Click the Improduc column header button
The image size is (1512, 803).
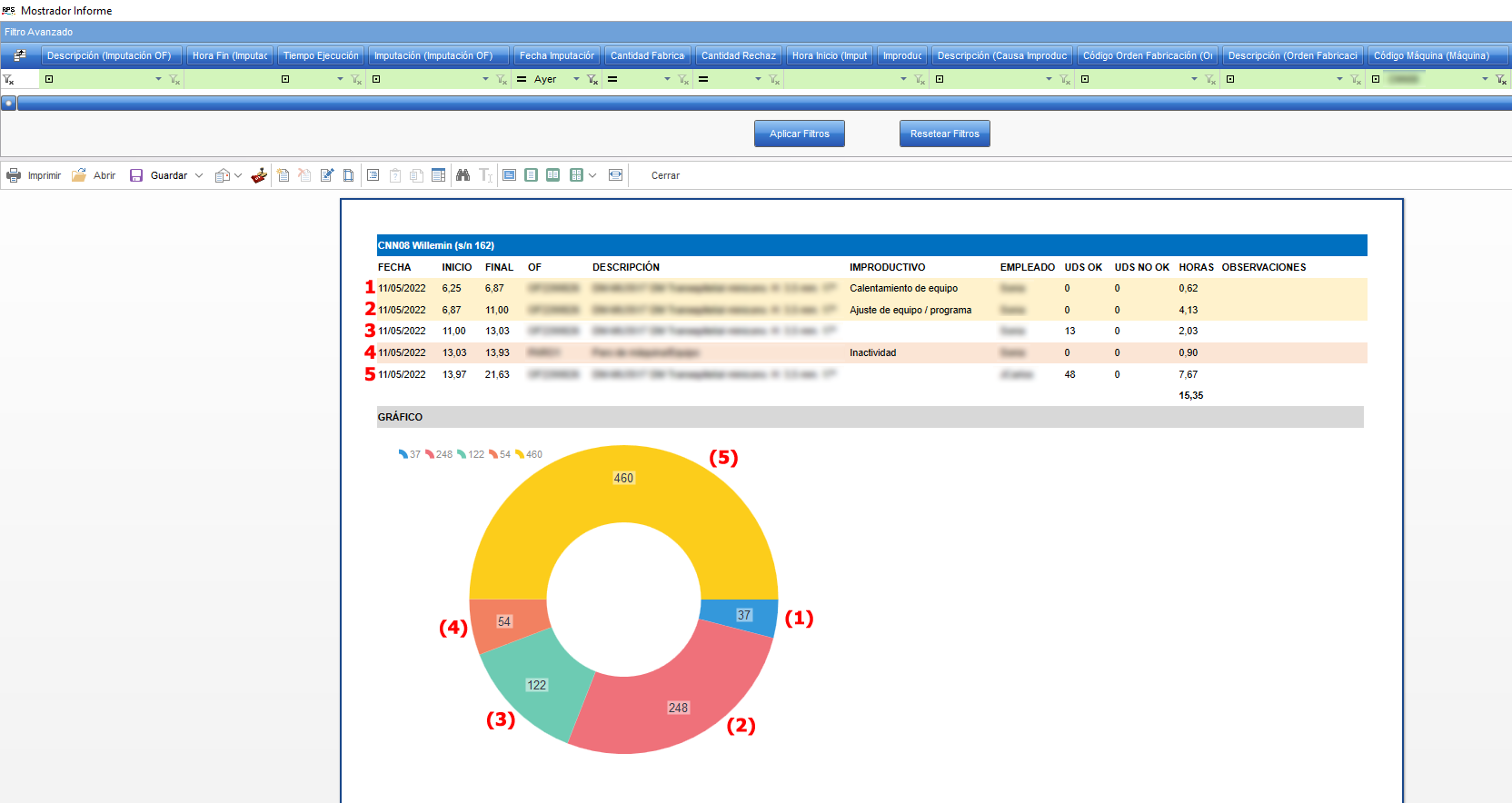(x=902, y=55)
